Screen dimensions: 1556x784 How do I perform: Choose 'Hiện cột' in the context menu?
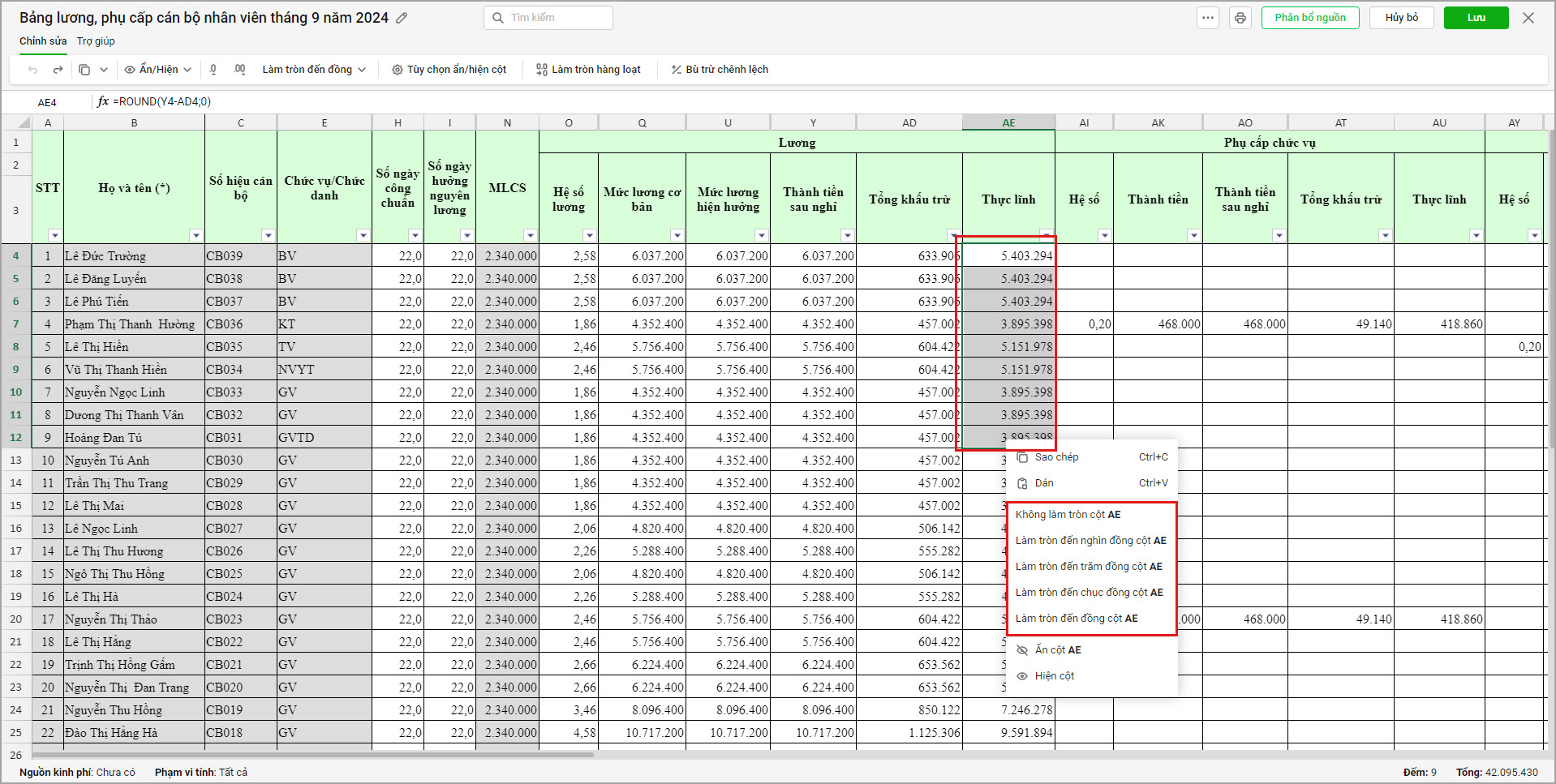coord(1054,676)
